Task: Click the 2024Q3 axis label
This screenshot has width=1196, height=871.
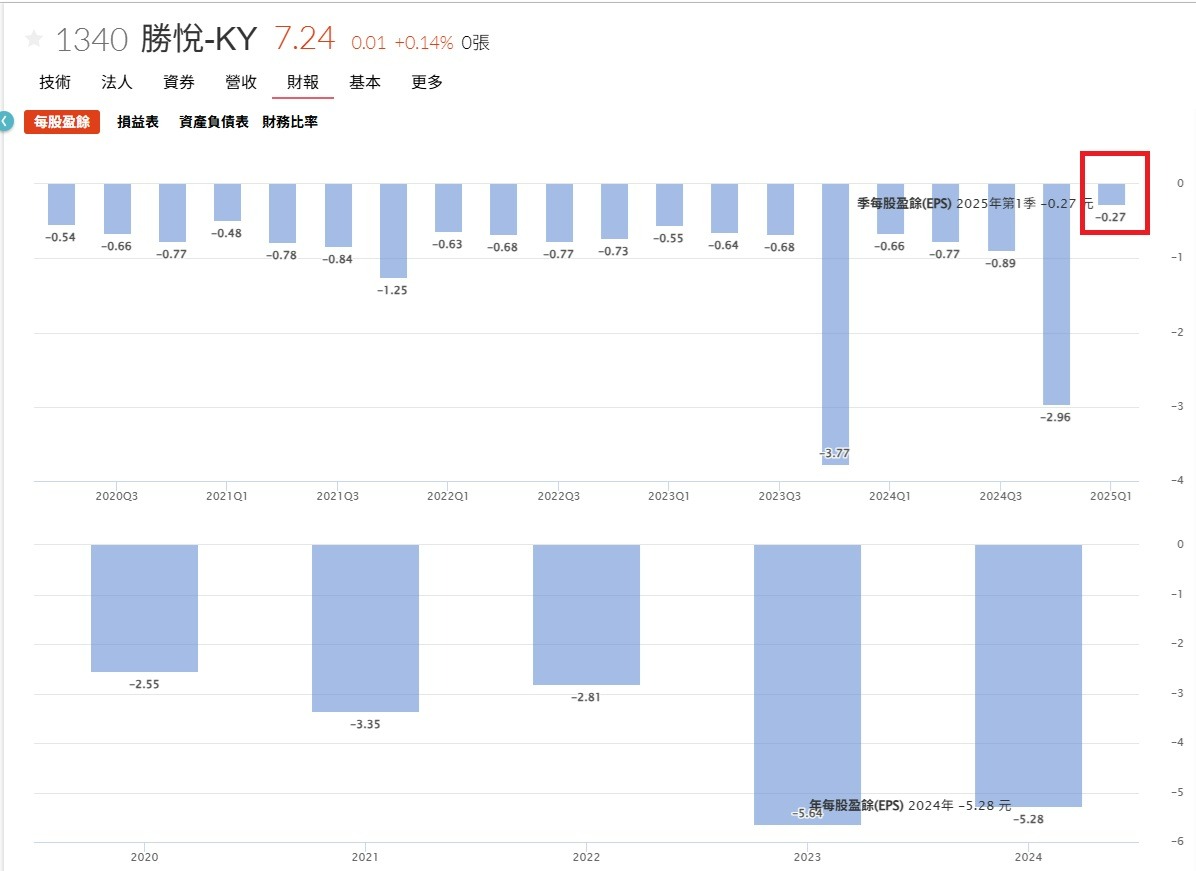Action: tap(1001, 496)
